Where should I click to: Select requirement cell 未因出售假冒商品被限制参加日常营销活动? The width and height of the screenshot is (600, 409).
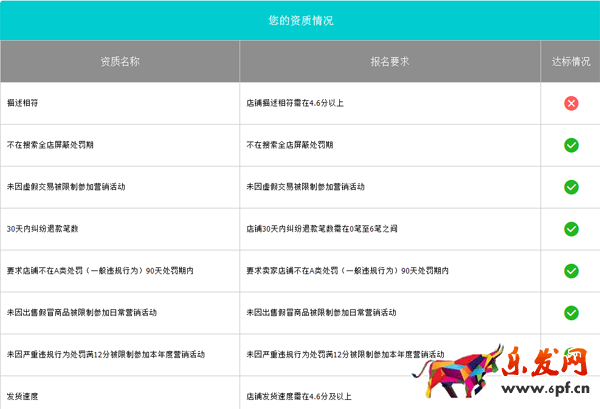tap(390, 313)
